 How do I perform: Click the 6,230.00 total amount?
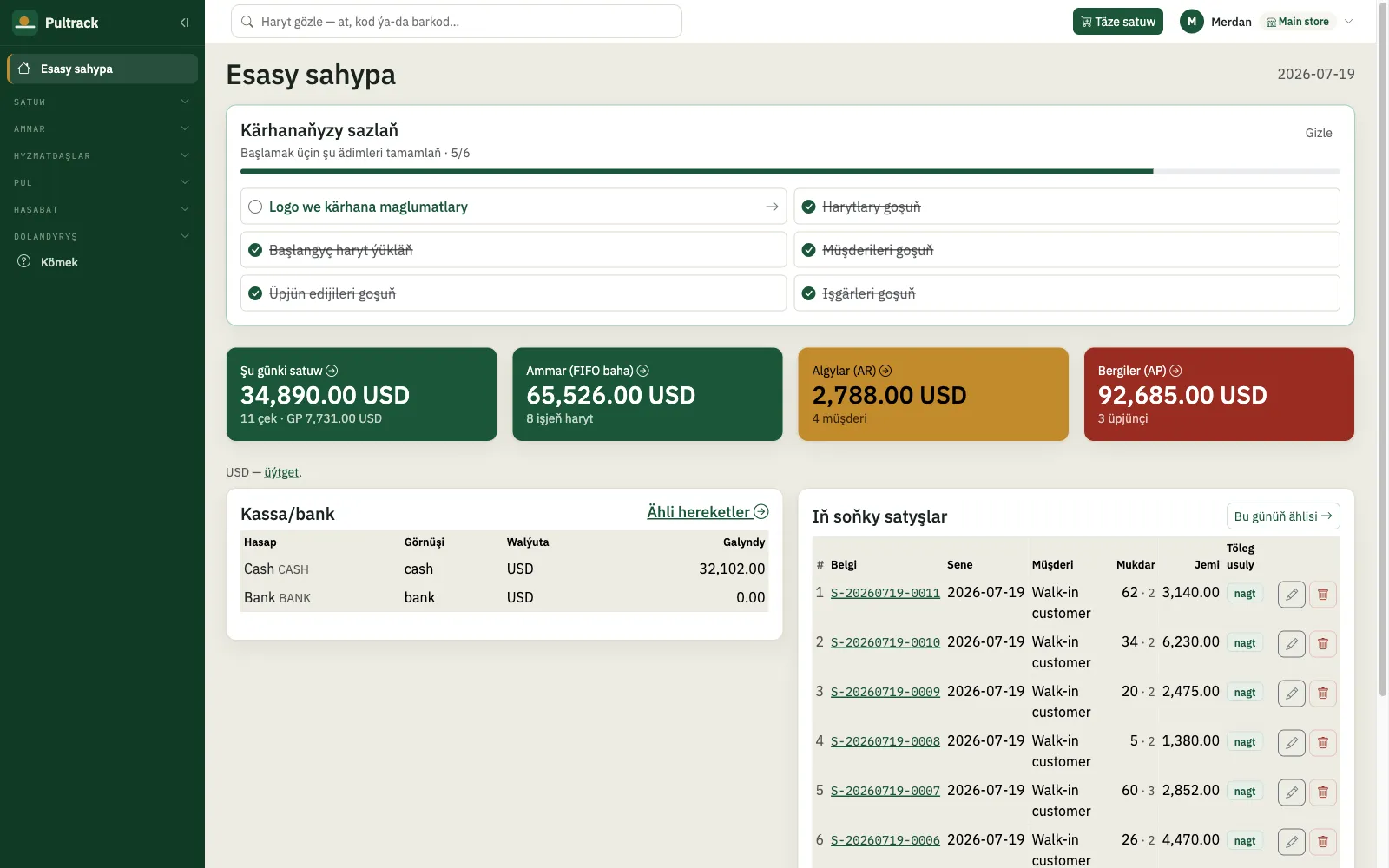coord(1190,641)
